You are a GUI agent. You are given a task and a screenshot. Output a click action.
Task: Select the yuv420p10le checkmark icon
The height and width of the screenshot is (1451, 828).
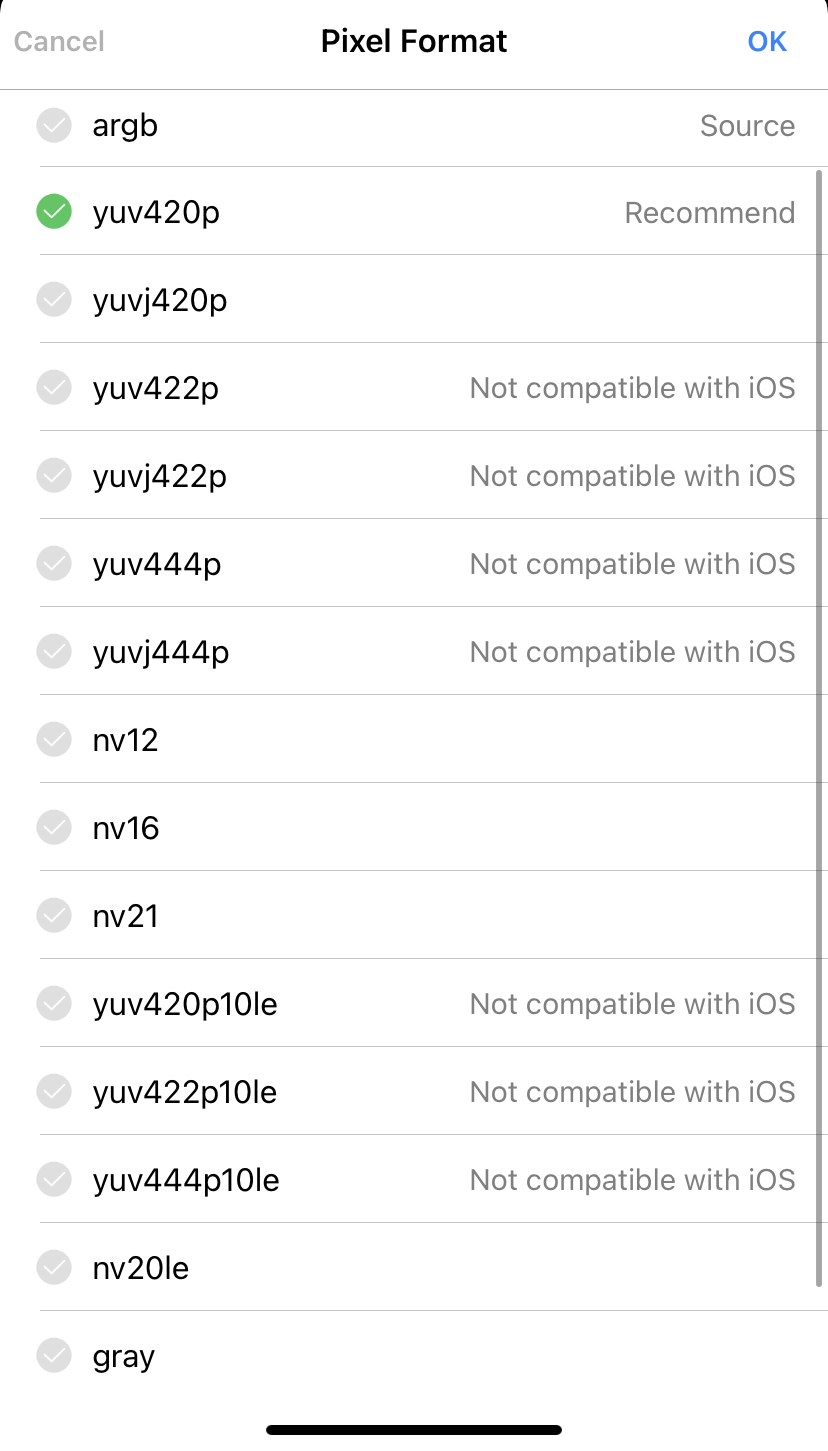(x=54, y=1004)
